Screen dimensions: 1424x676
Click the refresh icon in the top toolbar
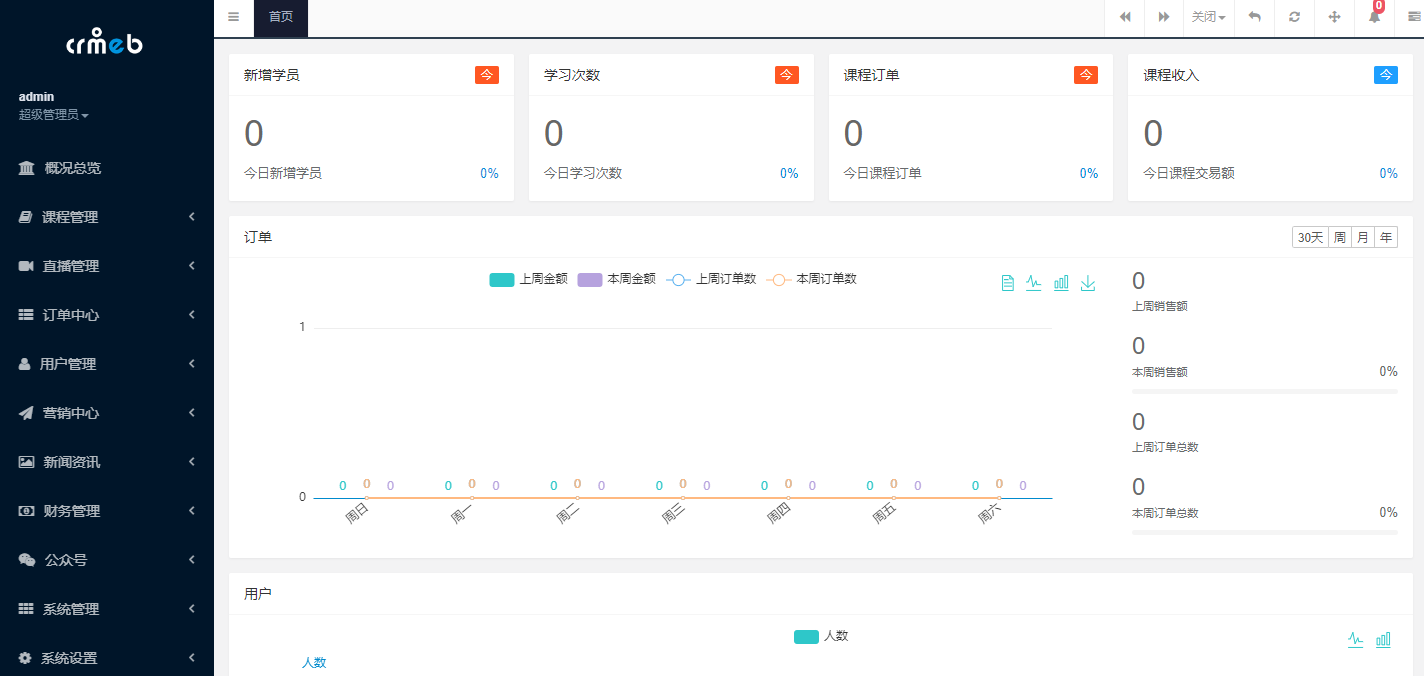1294,18
